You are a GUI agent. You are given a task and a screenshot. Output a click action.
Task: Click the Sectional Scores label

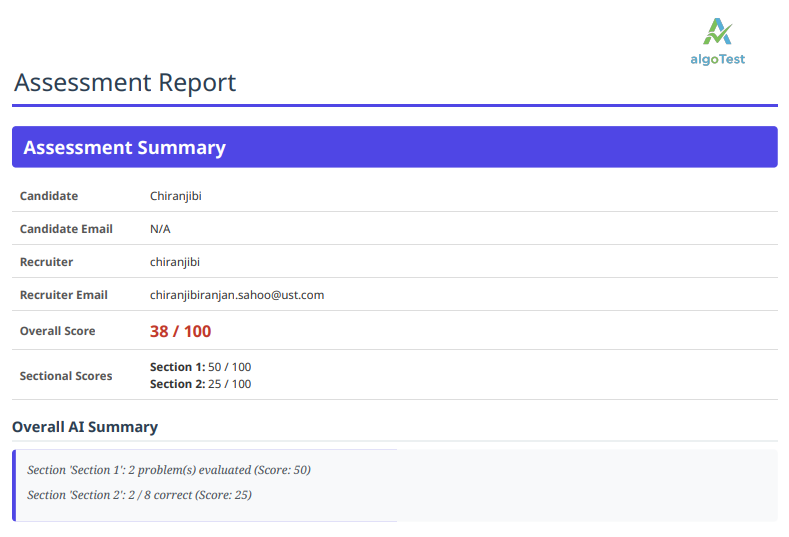66,376
